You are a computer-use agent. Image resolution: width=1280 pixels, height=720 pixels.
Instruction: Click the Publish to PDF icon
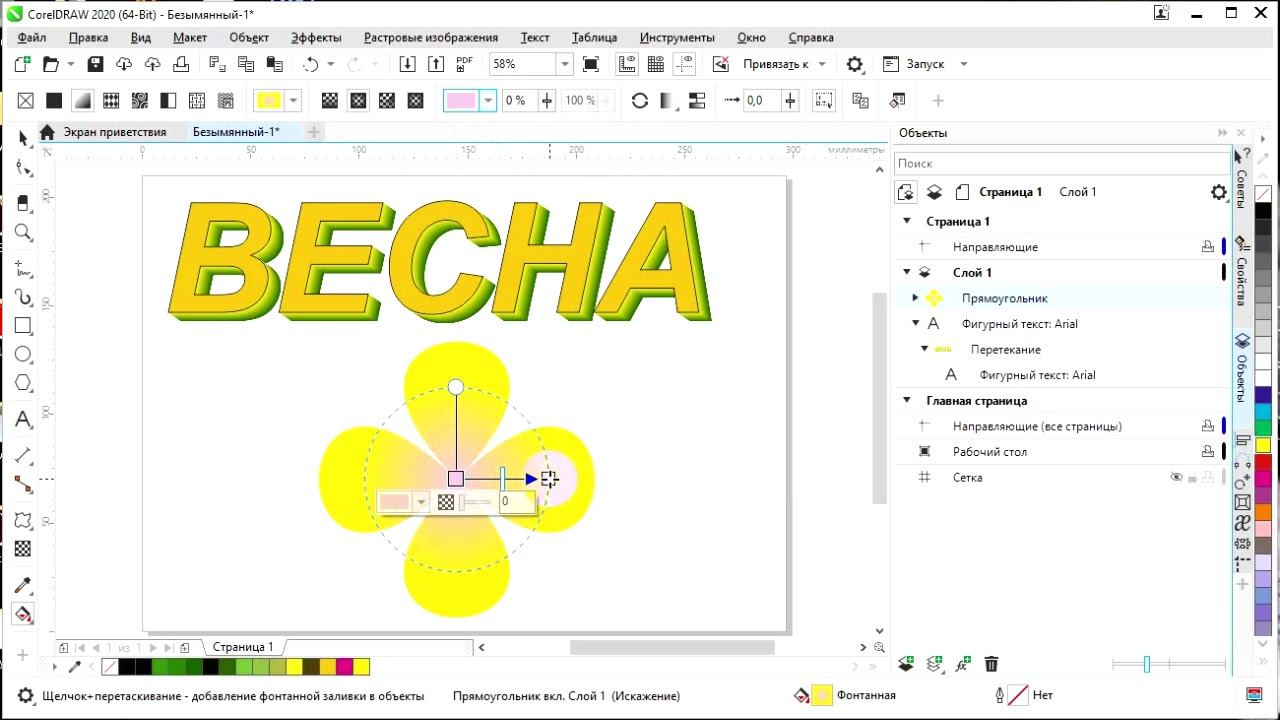tap(464, 64)
